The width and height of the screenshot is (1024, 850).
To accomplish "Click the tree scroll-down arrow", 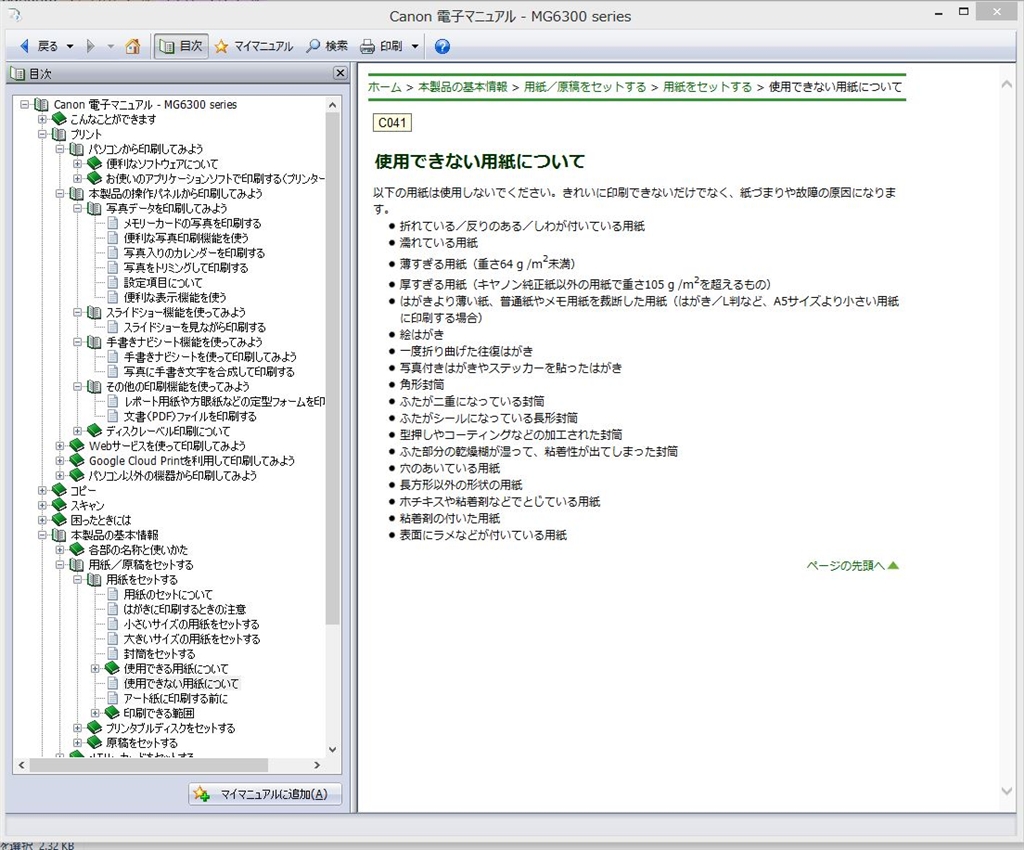I will (332, 749).
